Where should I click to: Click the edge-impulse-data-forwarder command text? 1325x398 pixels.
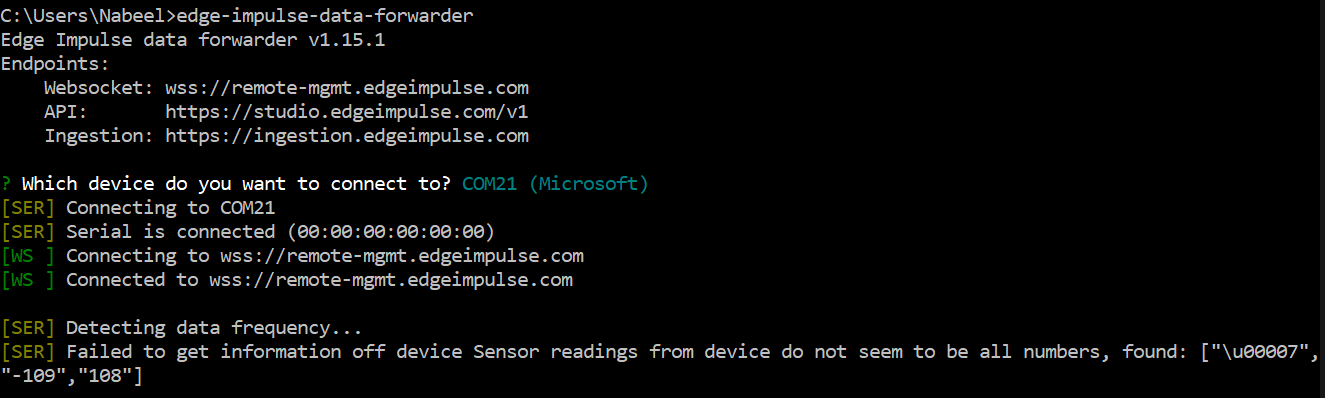(x=324, y=15)
